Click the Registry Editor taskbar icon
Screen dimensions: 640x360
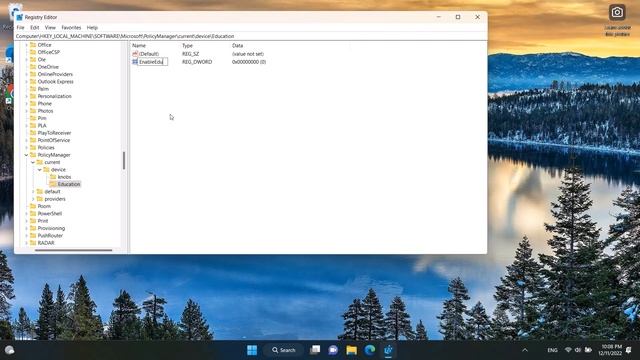pyautogui.click(x=388, y=350)
